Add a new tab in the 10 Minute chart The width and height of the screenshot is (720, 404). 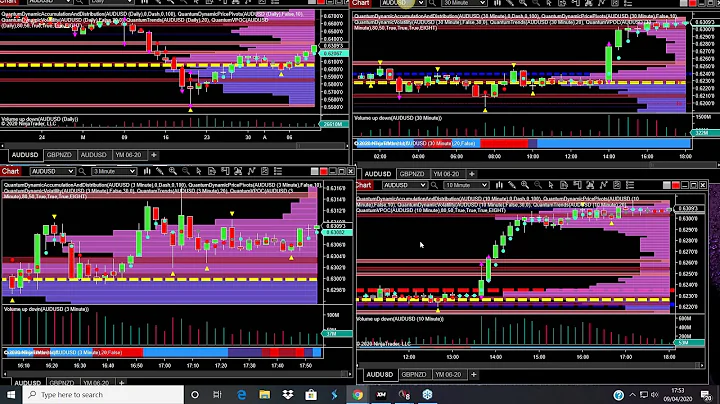(473, 375)
